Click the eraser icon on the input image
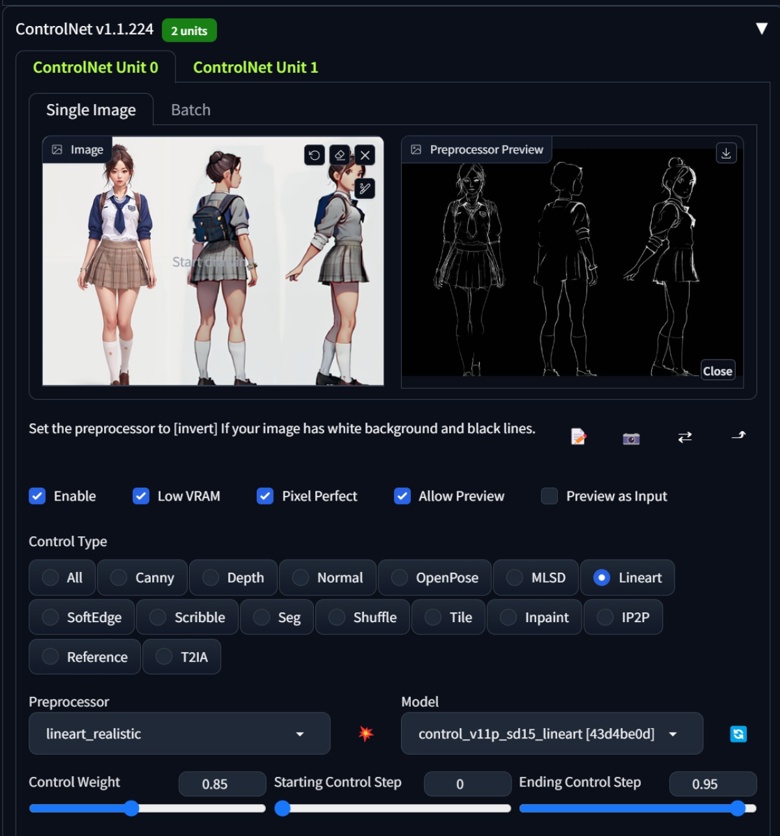The width and height of the screenshot is (780, 836). click(x=340, y=155)
